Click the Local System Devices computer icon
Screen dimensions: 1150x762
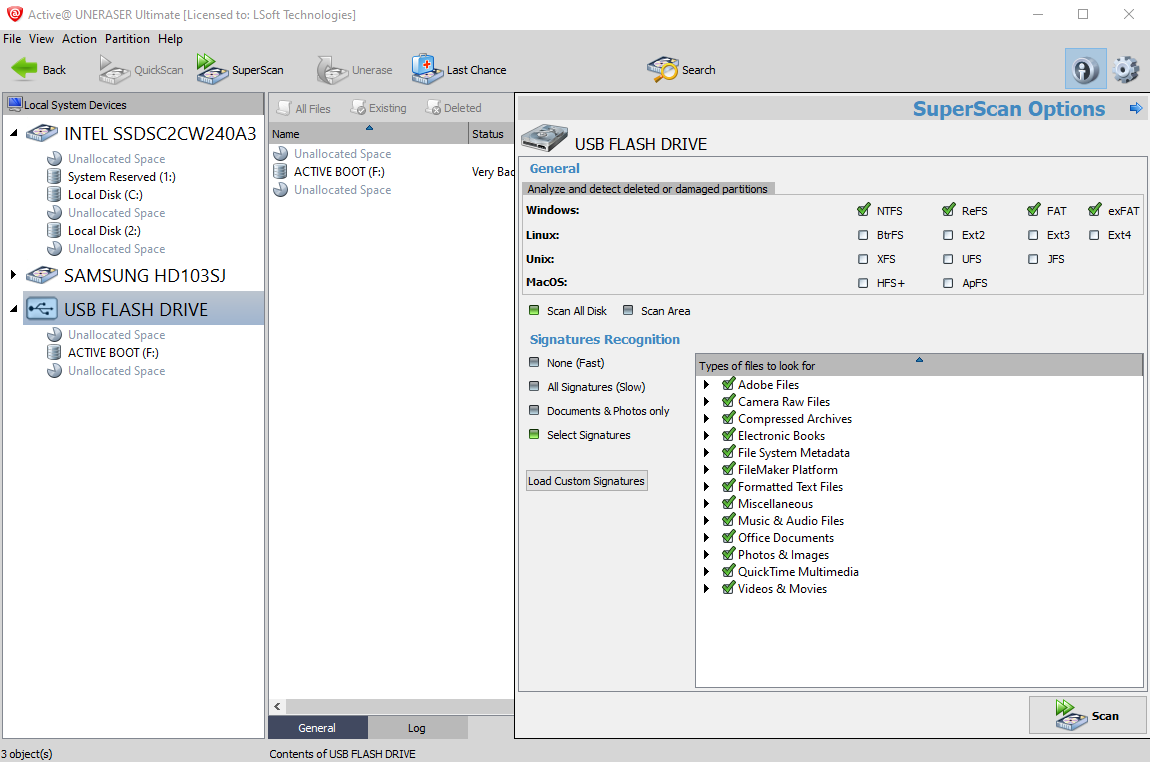[x=15, y=104]
